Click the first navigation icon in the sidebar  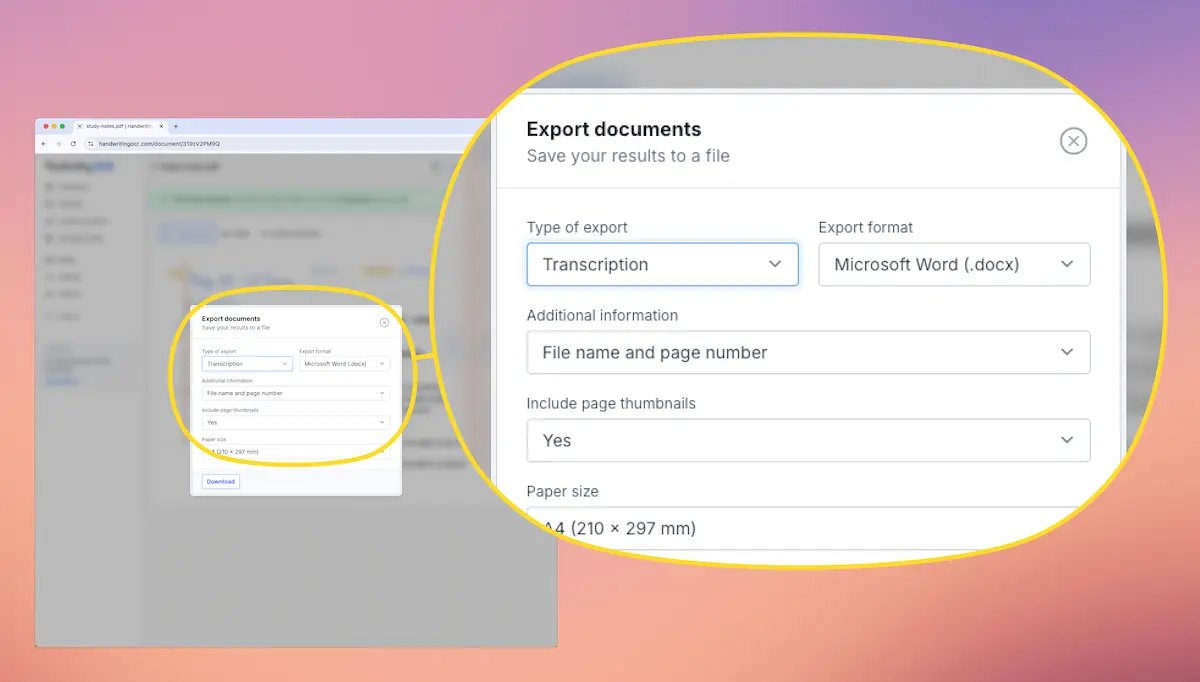click(49, 187)
